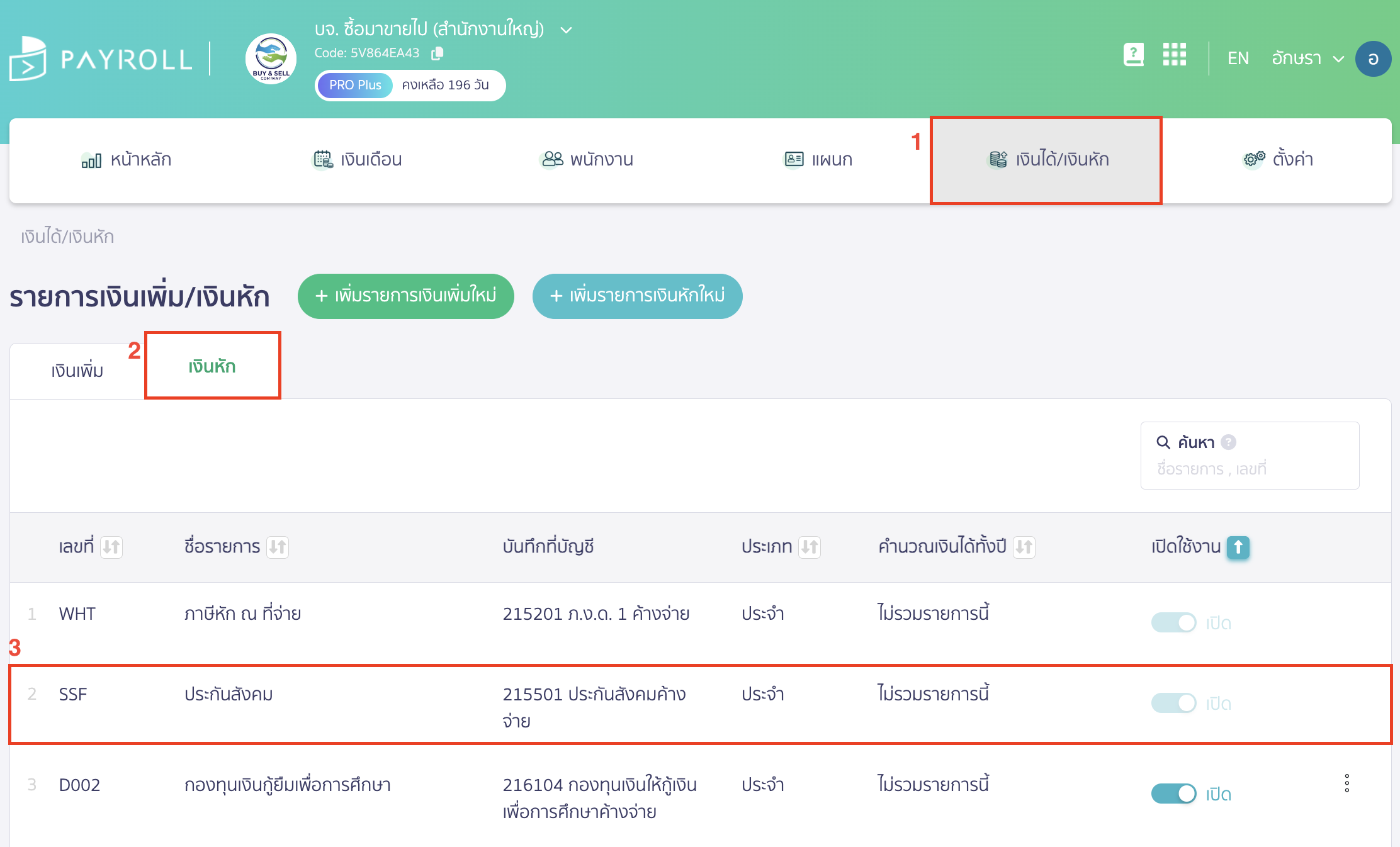This screenshot has height=847, width=1400.
Task: Disable the D002 กองทุนเงินกู้ยืม toggle
Action: click(x=1173, y=794)
